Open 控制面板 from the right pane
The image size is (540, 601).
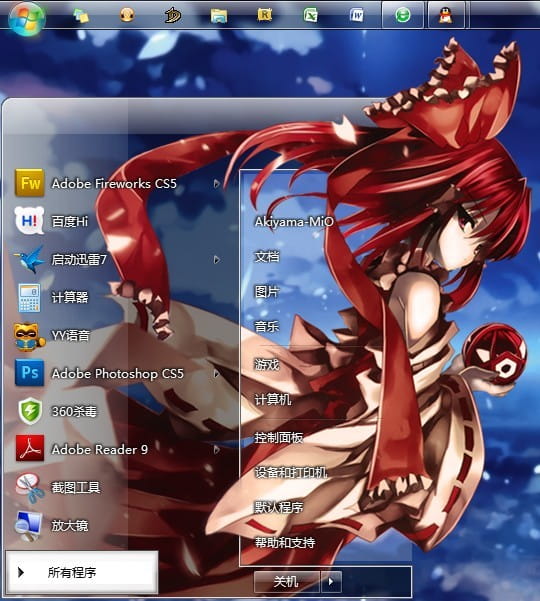(279, 437)
